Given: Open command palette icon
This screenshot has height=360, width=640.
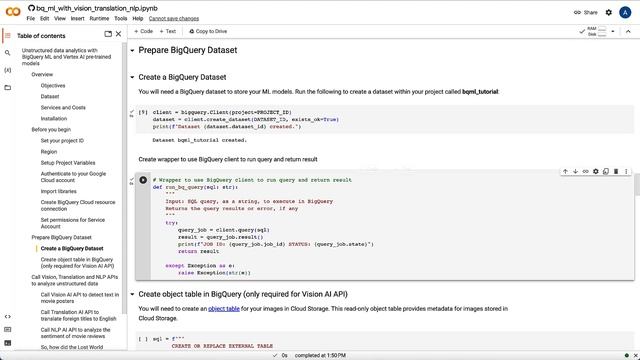Looking at the screenshot, I should point(7,329).
